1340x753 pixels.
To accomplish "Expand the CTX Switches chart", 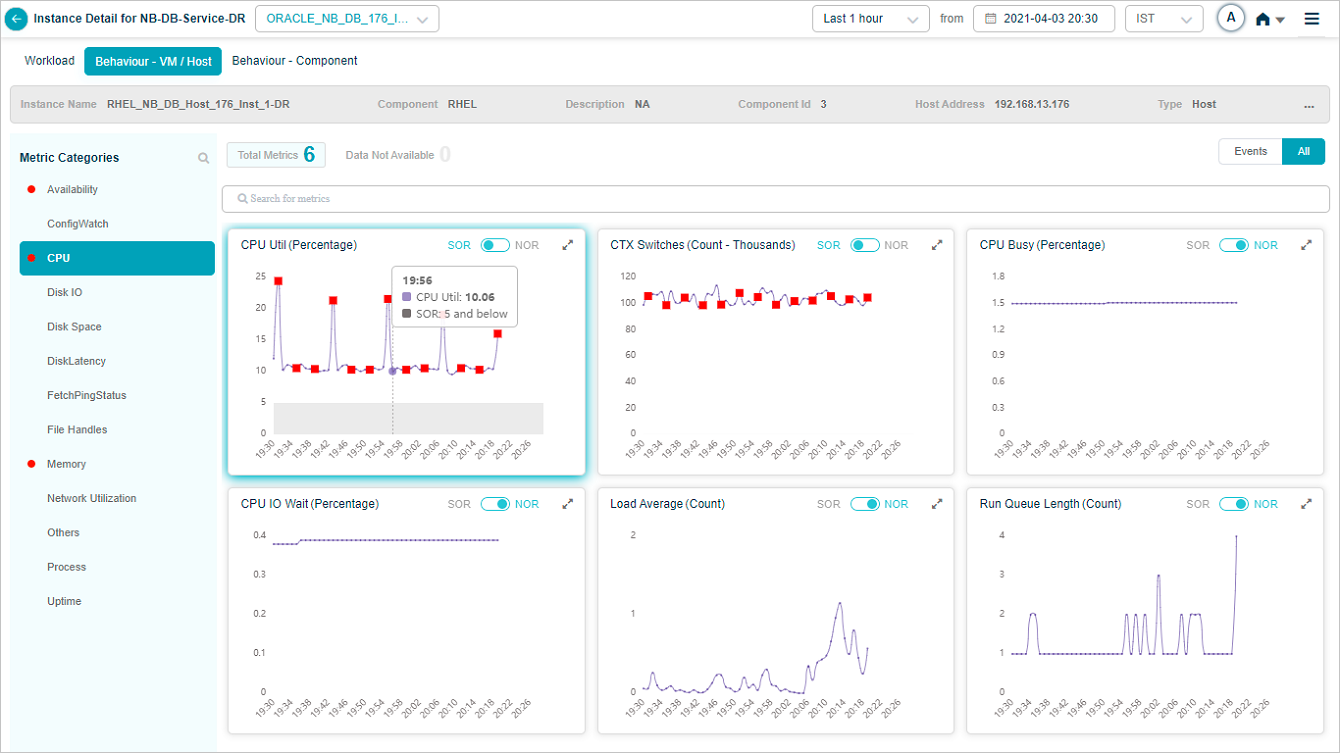I will 937,245.
